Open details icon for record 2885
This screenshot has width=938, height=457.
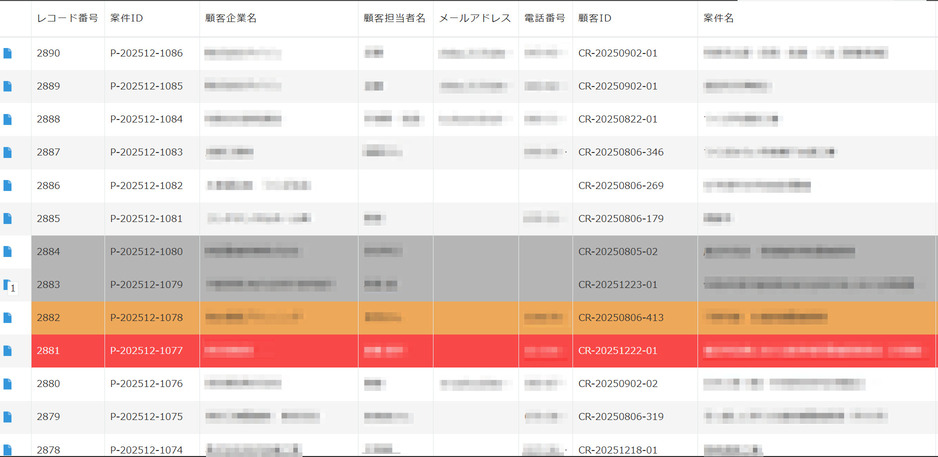(x=7, y=219)
